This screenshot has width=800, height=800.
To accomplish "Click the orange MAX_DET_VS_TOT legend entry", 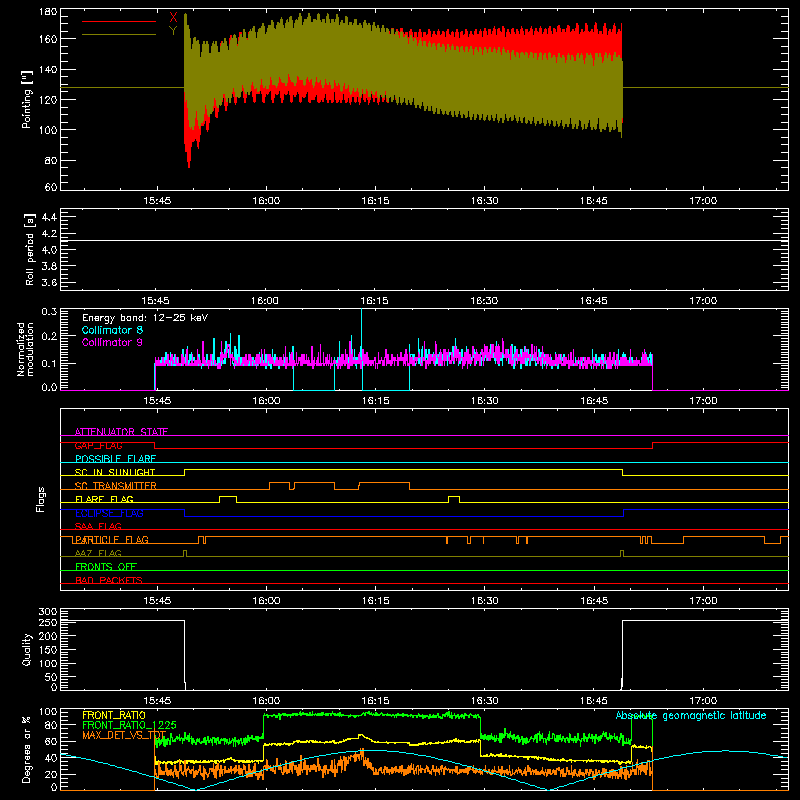I will pos(124,735).
